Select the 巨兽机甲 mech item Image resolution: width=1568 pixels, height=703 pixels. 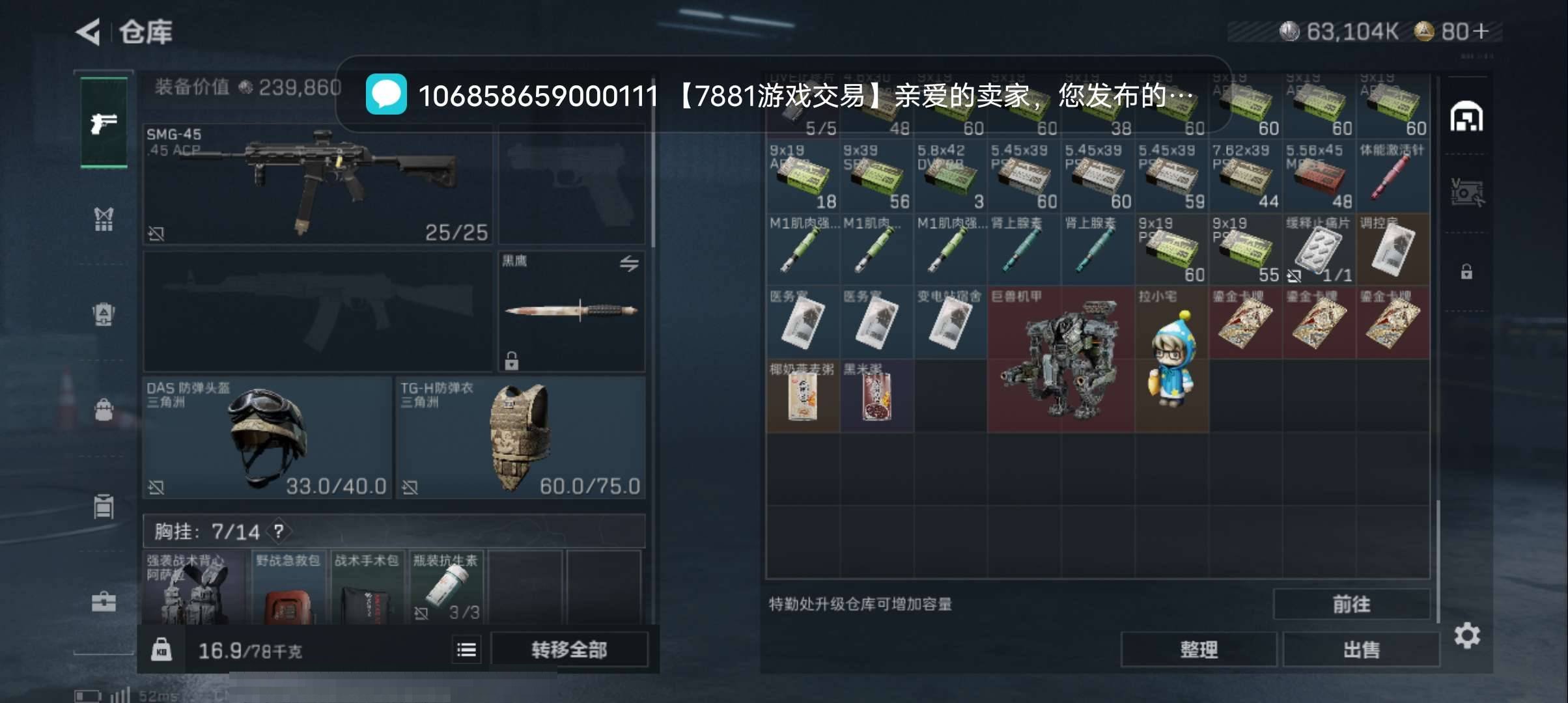pyautogui.click(x=1061, y=359)
